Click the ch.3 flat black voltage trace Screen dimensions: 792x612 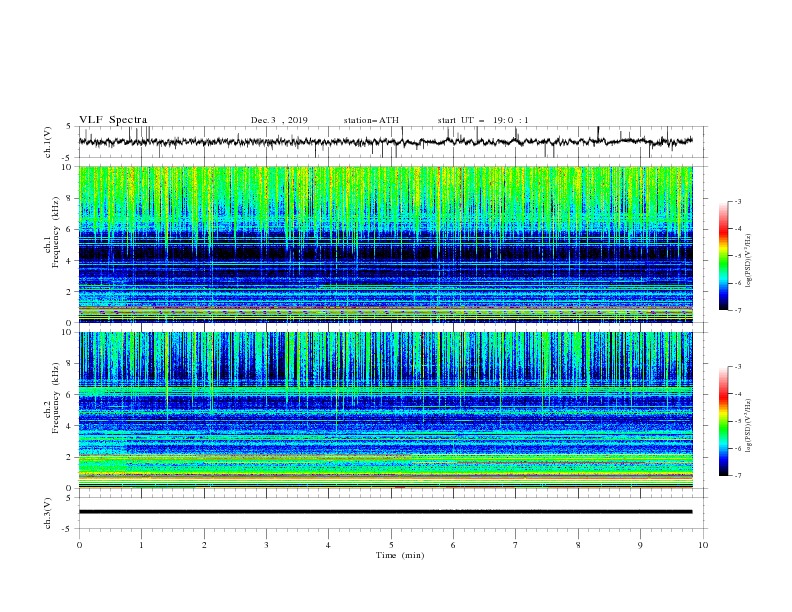385,512
